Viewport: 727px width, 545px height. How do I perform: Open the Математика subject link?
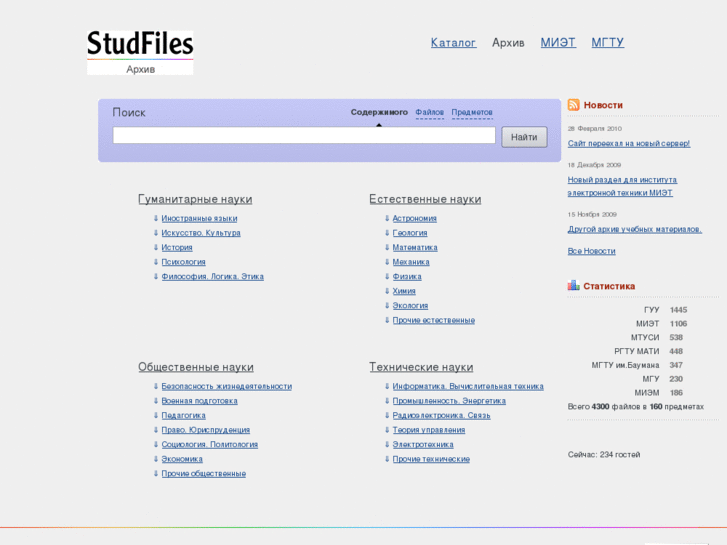point(415,247)
